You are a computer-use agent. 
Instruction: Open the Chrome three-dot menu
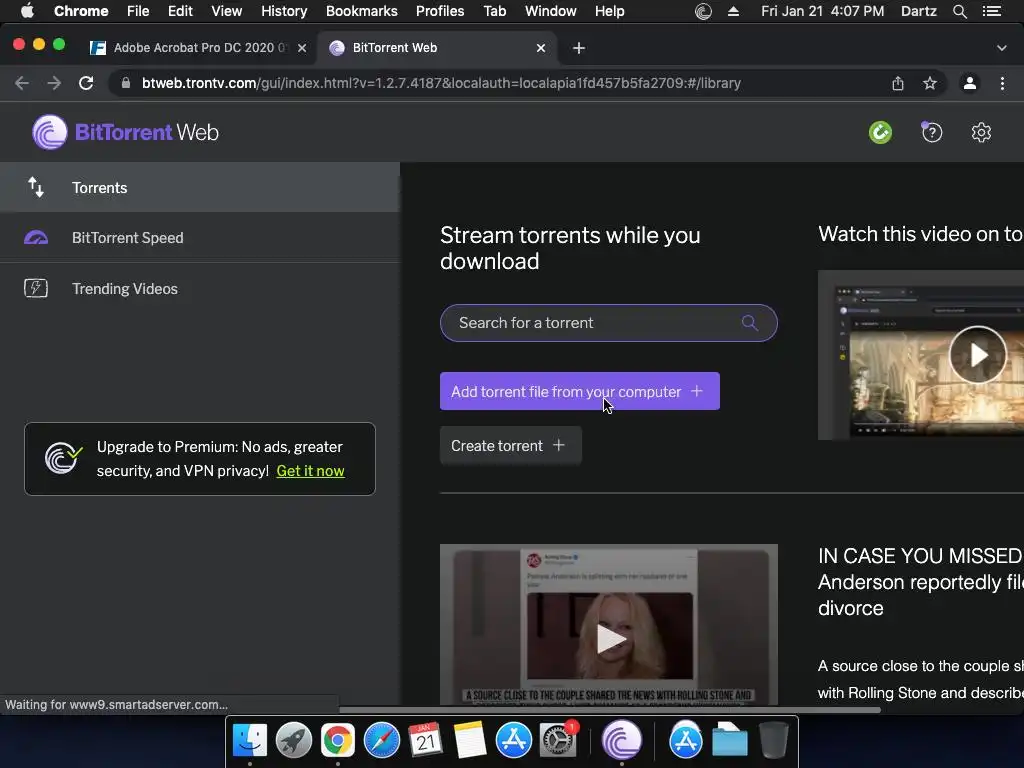1002,83
